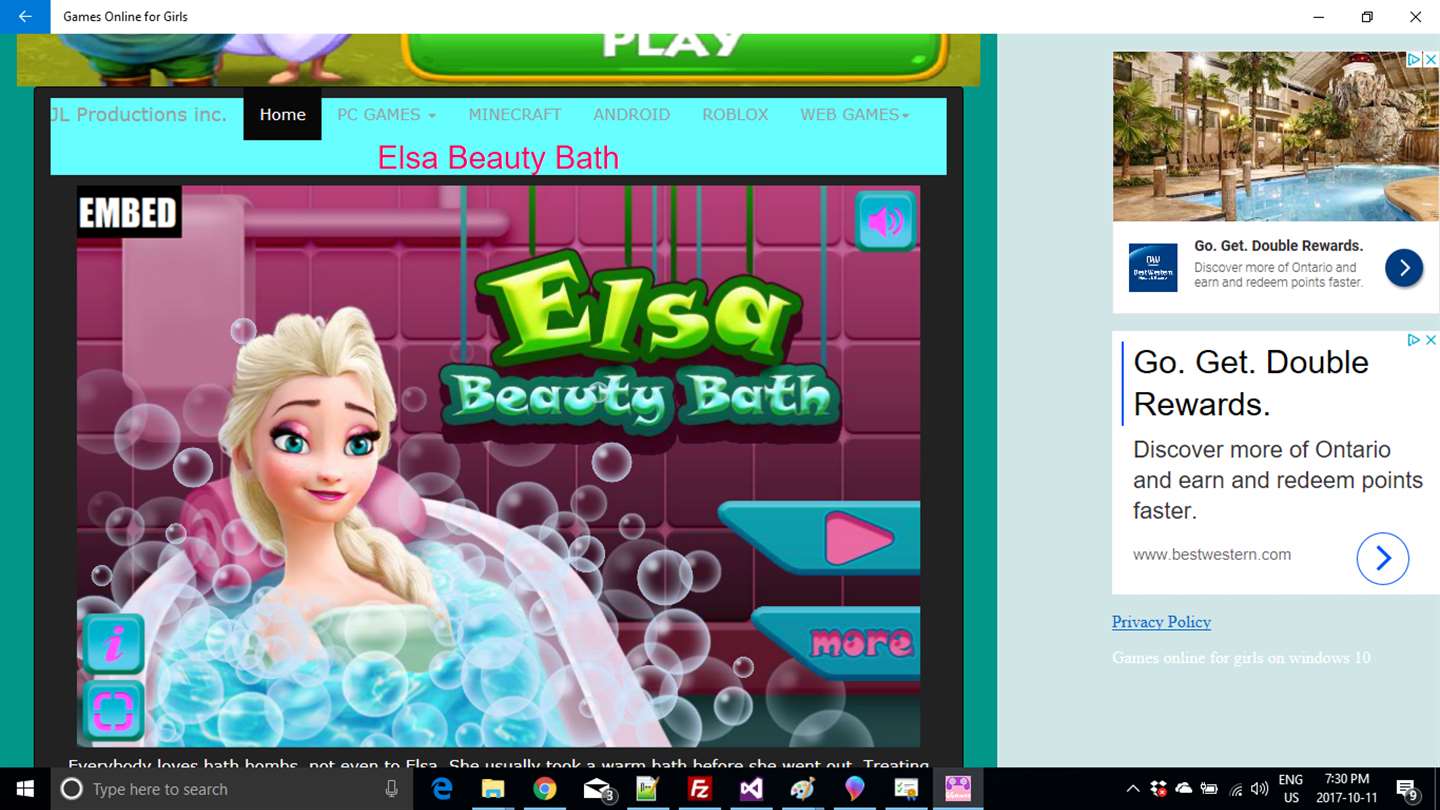Select the Home tab in the navbar

(x=282, y=114)
